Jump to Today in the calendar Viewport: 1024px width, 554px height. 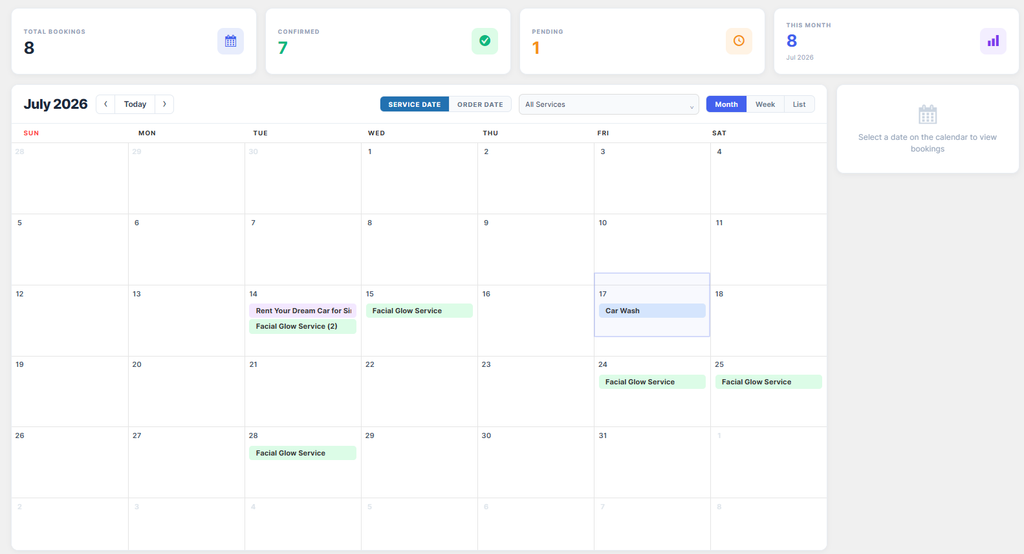(135, 104)
